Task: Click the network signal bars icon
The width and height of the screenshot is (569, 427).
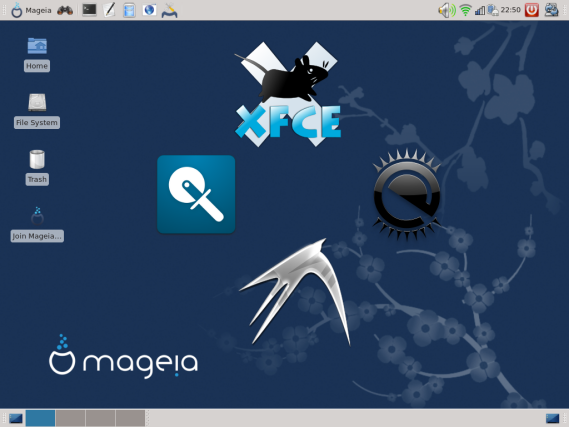Action: tap(480, 10)
